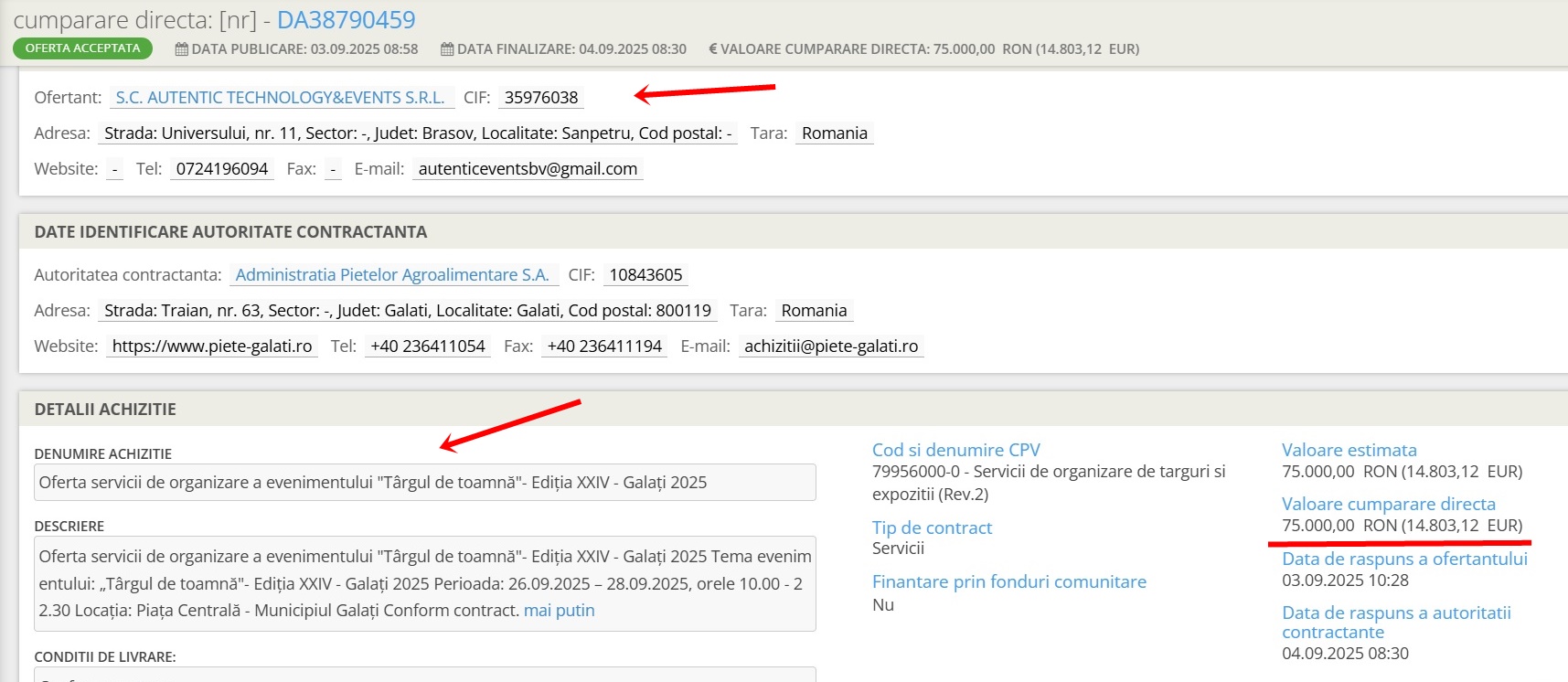This screenshot has width=1568, height=682.
Task: Open the DA38790459 purchase code link
Action: pyautogui.click(x=346, y=20)
